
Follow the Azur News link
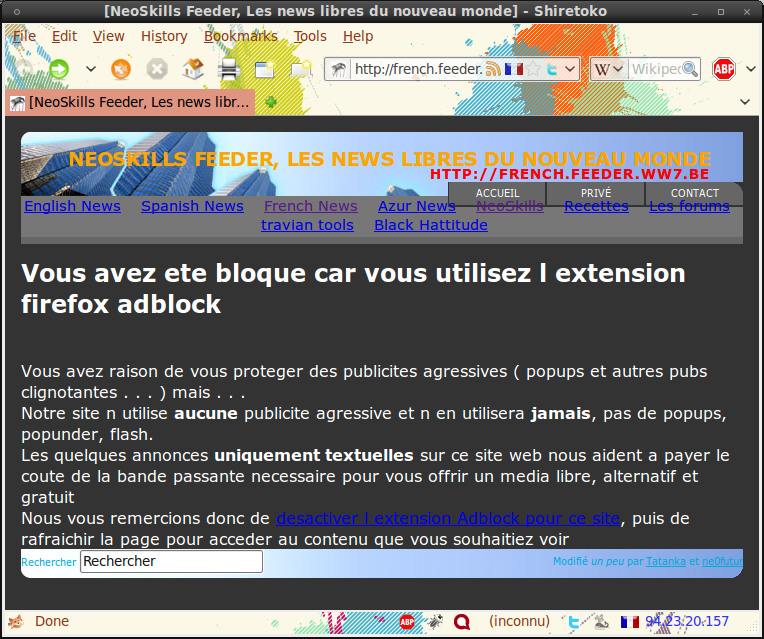(x=417, y=206)
